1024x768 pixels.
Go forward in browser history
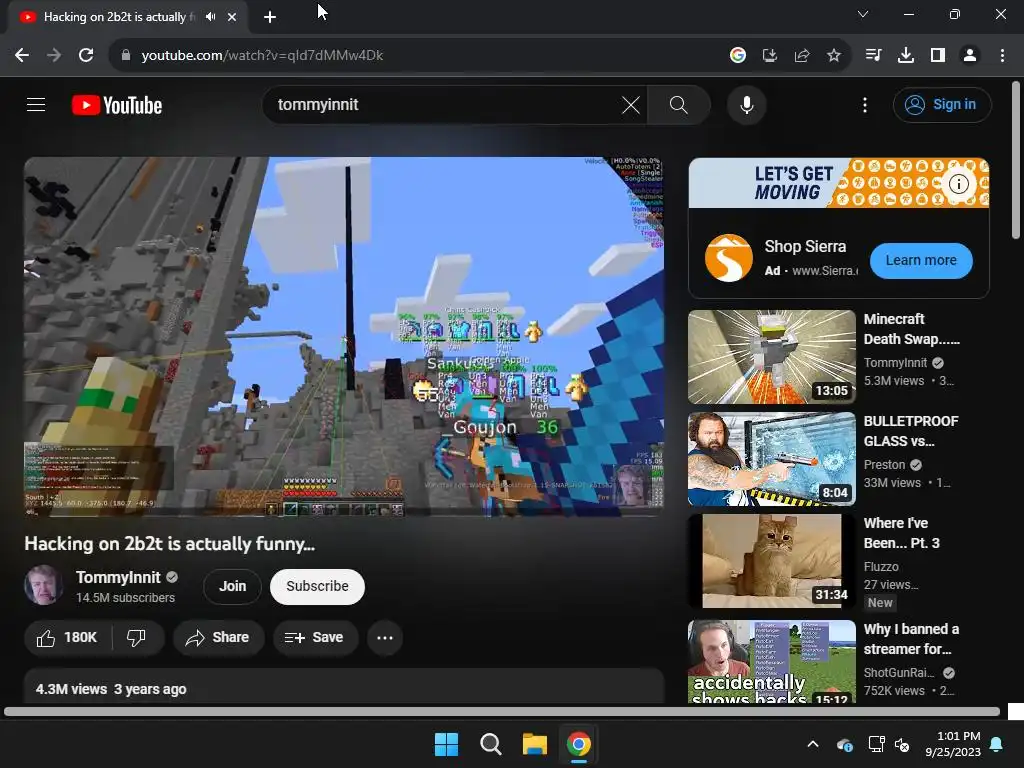54,56
